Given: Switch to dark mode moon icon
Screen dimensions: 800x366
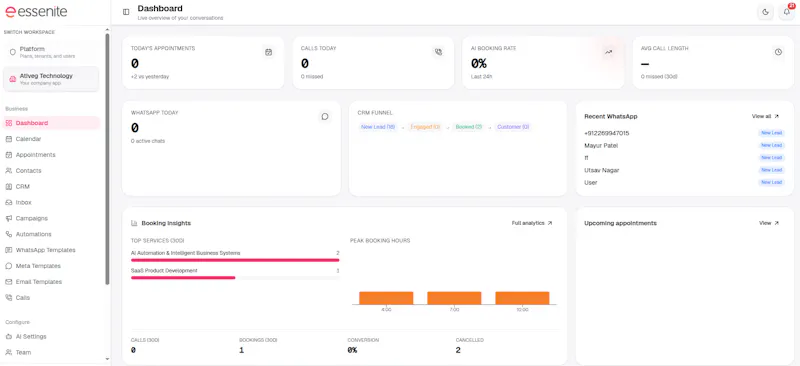Looking at the screenshot, I should [765, 12].
